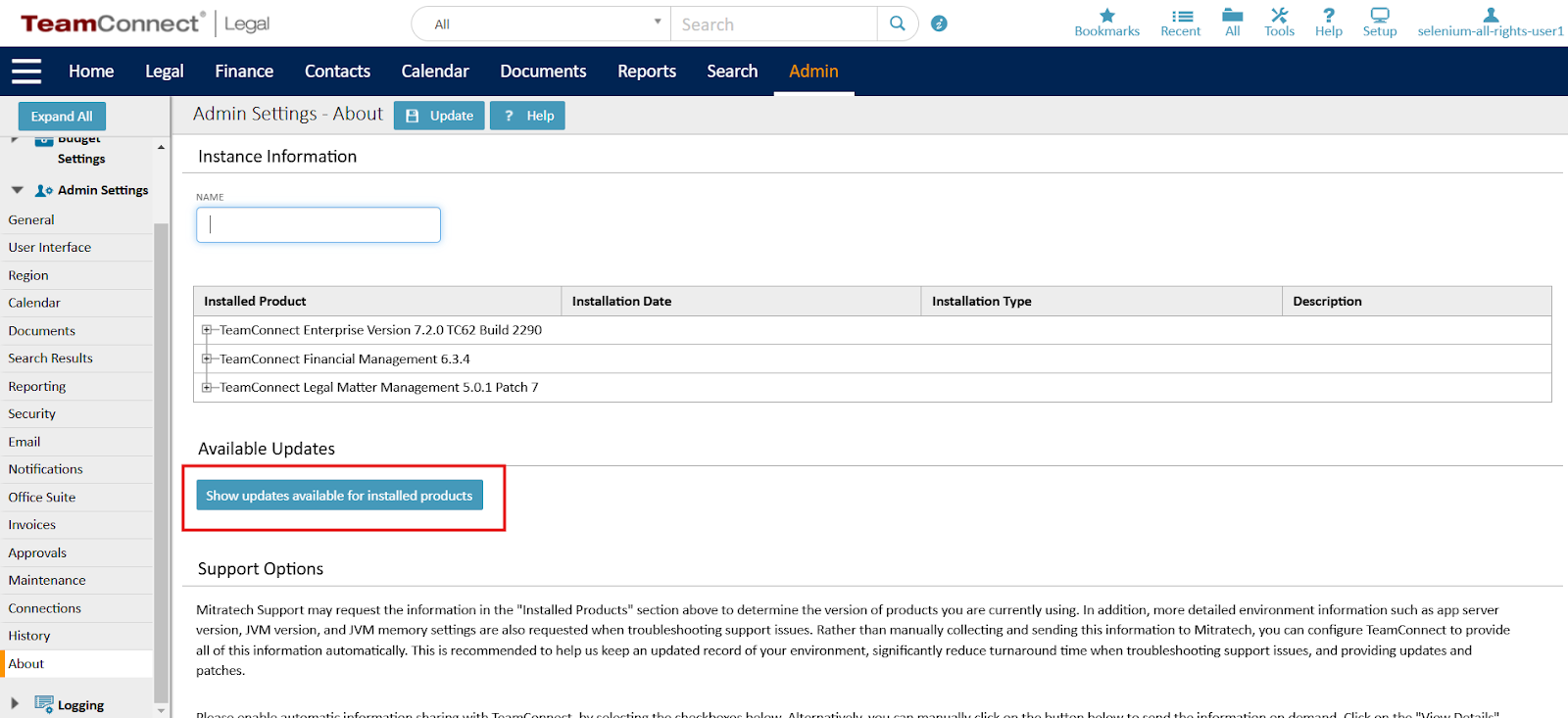Screen dimensions: 1568x718
Task: Expand TeamConnect Legal Matter Management row
Action: [x=207, y=388]
